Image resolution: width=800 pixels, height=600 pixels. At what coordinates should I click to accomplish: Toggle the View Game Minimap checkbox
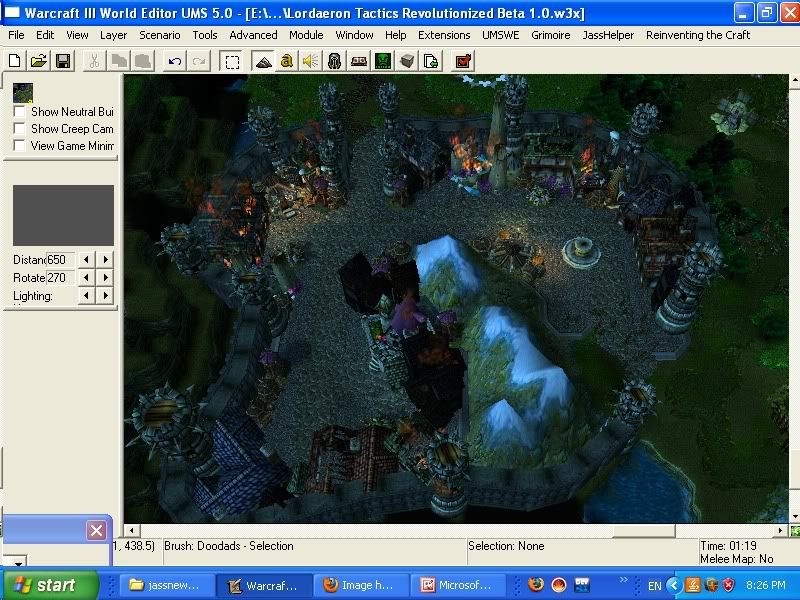click(x=19, y=146)
